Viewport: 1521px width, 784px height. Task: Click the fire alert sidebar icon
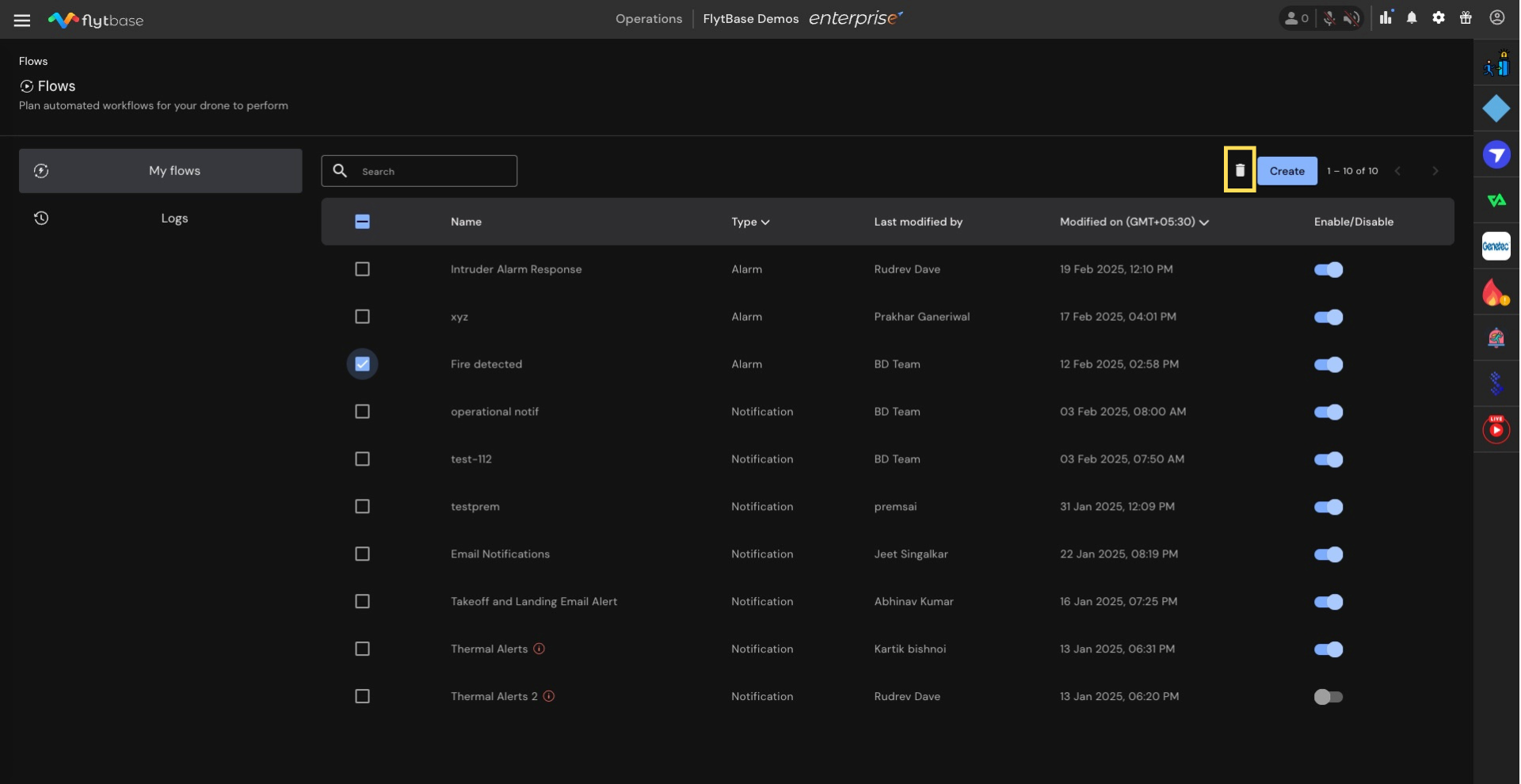coord(1495,293)
